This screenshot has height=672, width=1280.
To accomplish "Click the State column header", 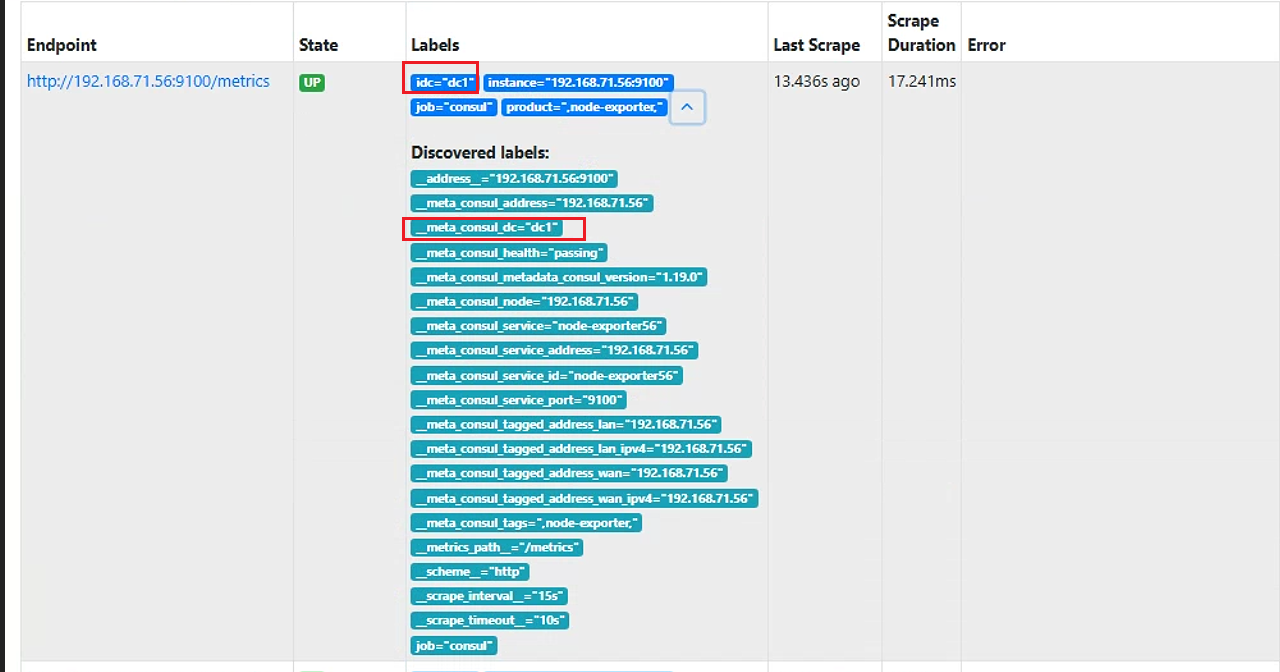I will pyautogui.click(x=319, y=45).
